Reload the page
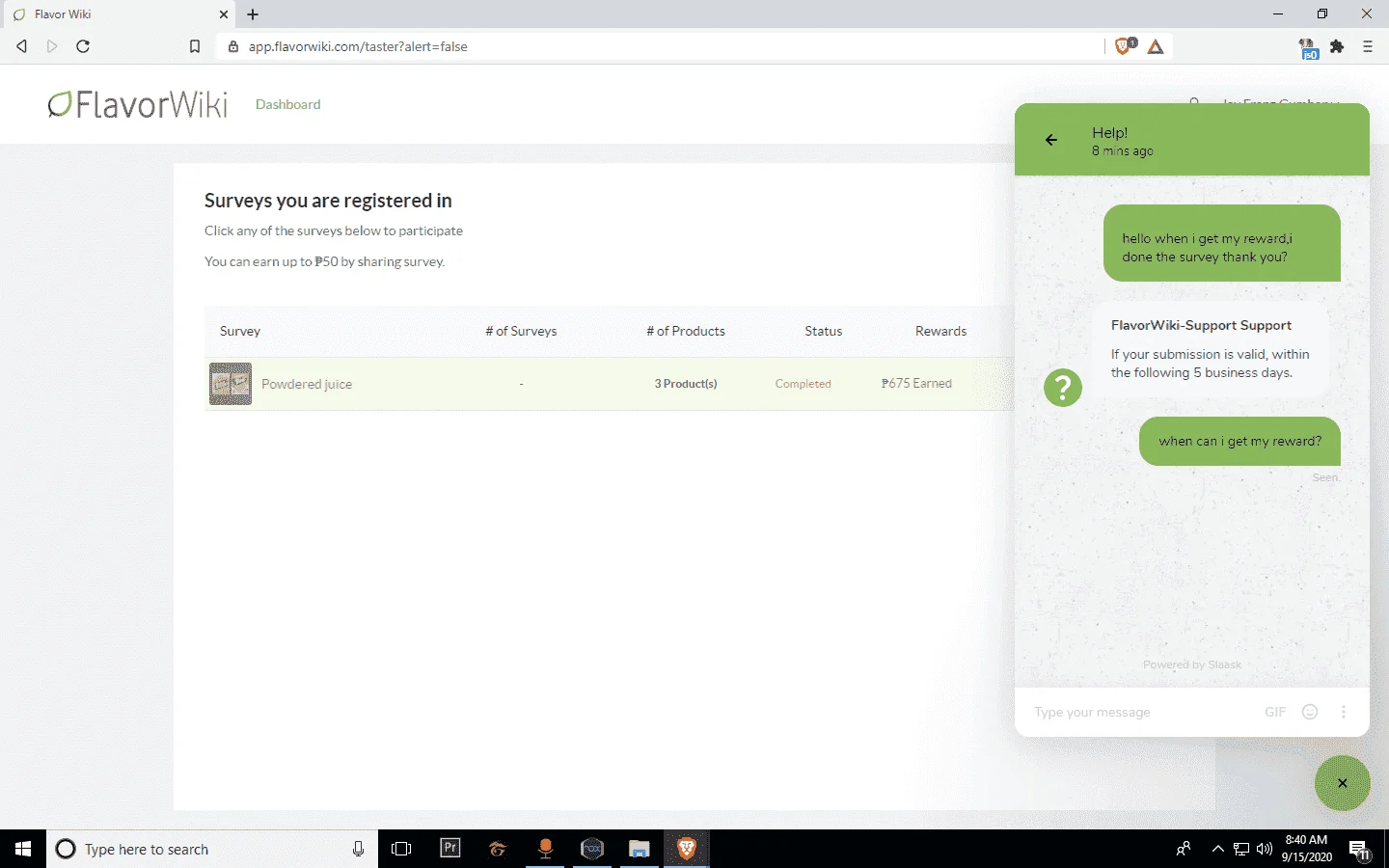 83,46
